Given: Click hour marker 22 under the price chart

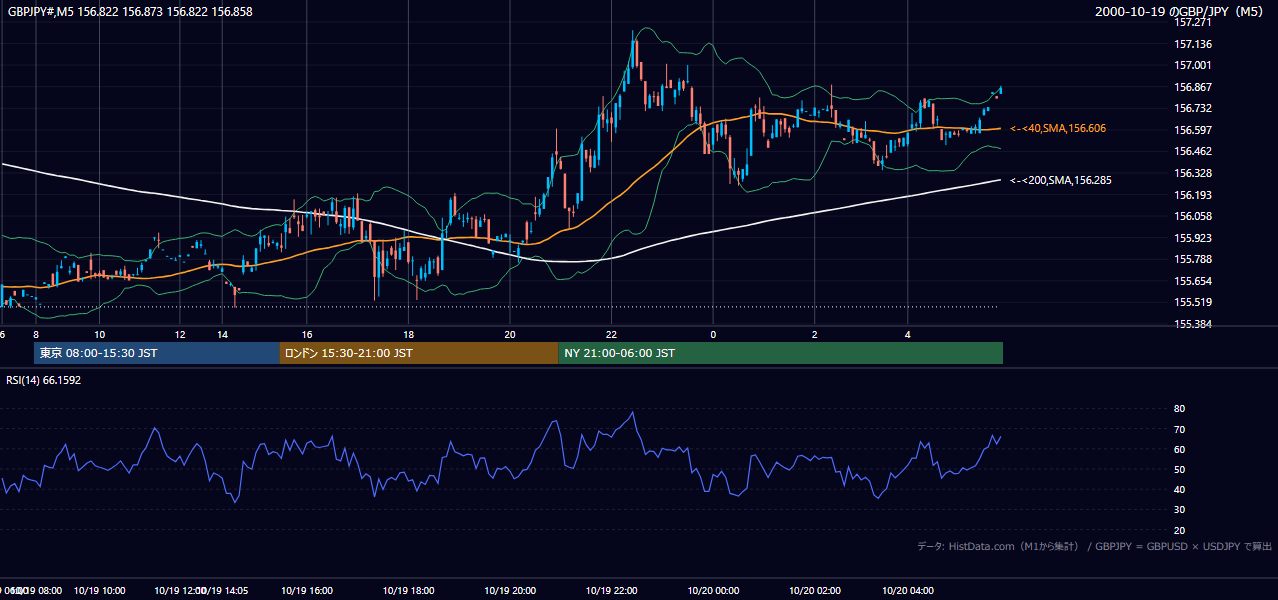Looking at the screenshot, I should [612, 334].
